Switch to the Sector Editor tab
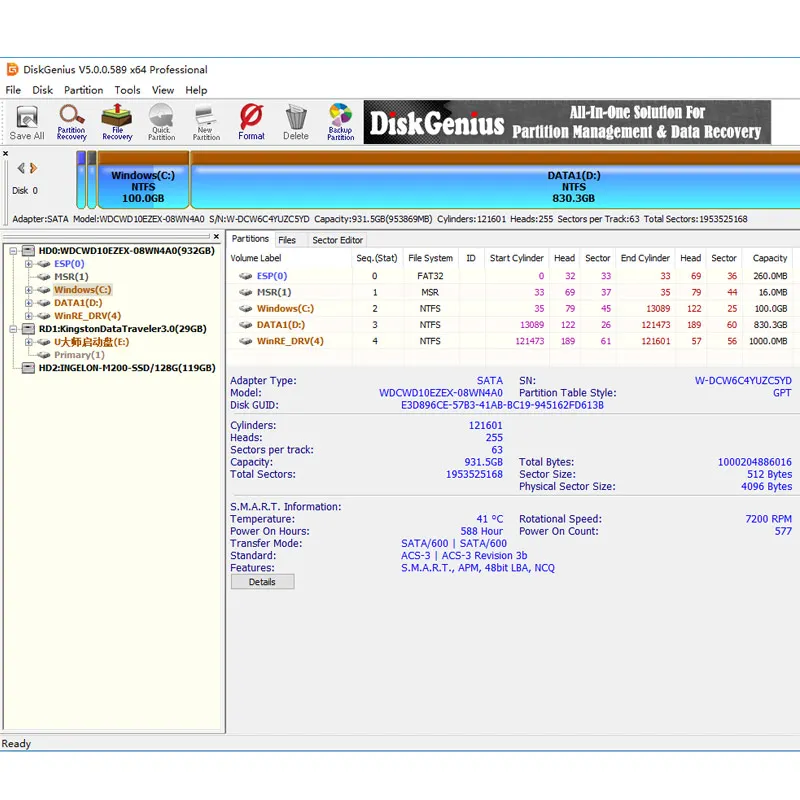 tap(337, 240)
